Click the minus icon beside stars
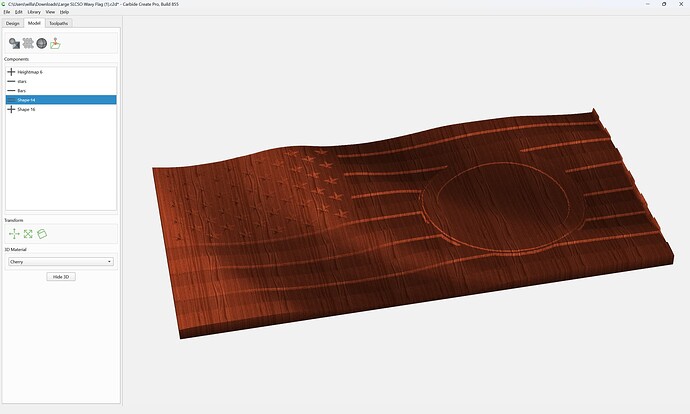Image resolution: width=690 pixels, height=414 pixels. point(11,81)
